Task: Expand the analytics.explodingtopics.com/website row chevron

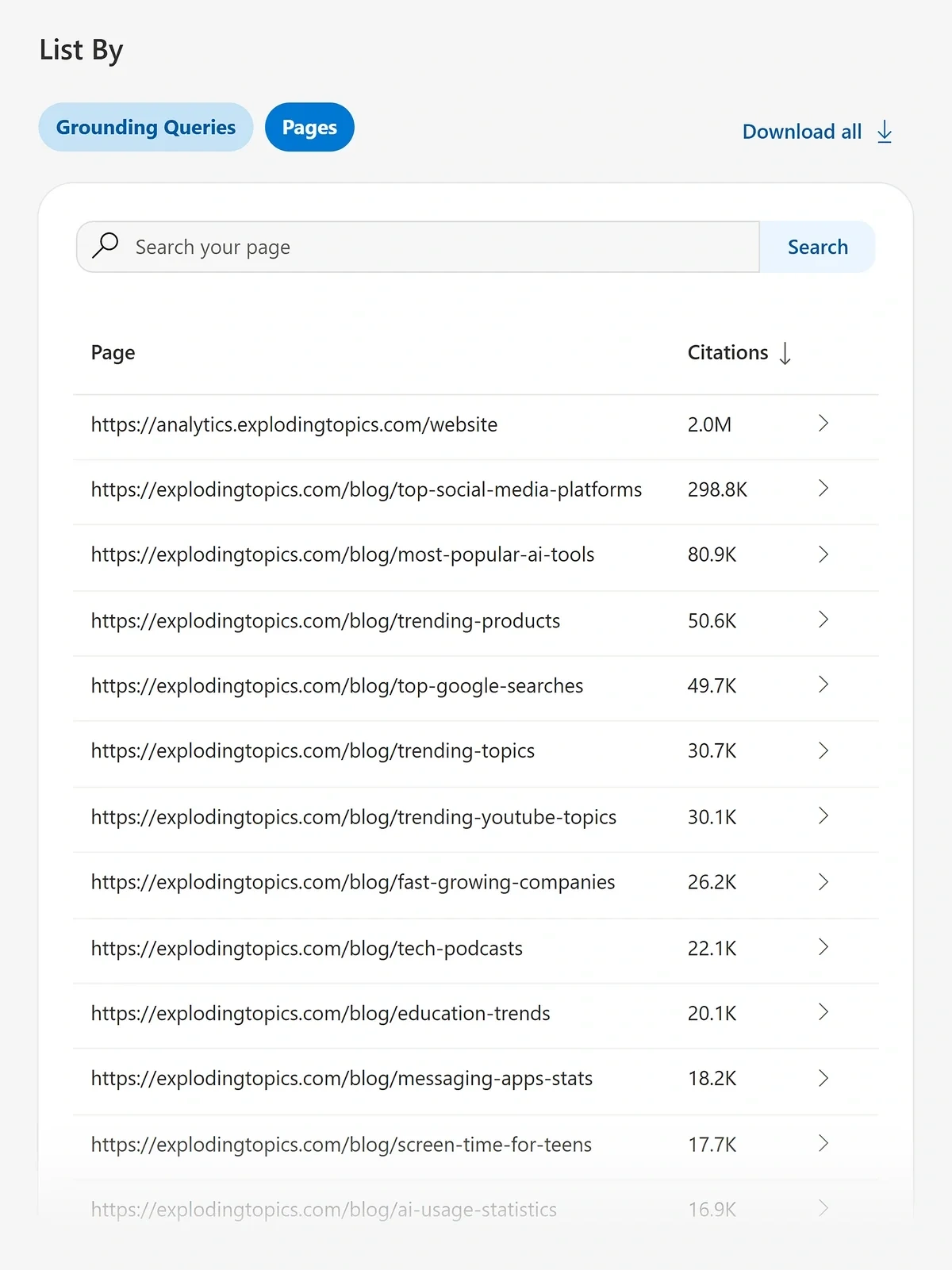Action: coord(823,424)
